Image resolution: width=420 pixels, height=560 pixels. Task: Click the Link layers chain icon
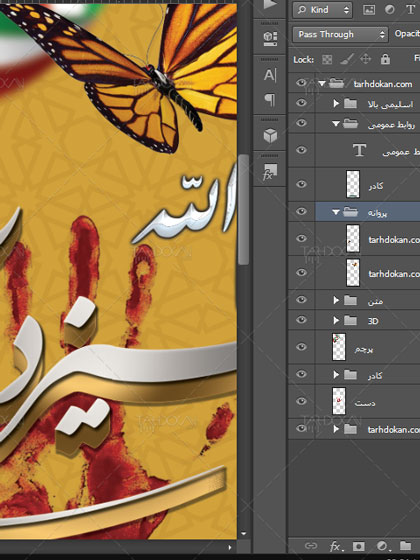(311, 546)
